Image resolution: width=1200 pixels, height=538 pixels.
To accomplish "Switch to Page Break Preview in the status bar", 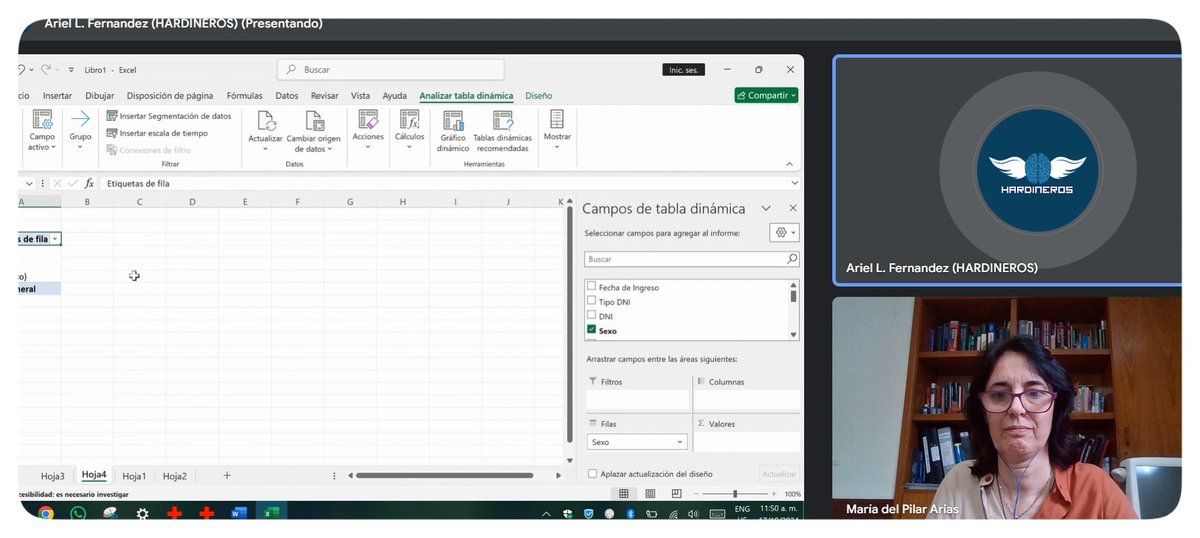I will point(677,494).
